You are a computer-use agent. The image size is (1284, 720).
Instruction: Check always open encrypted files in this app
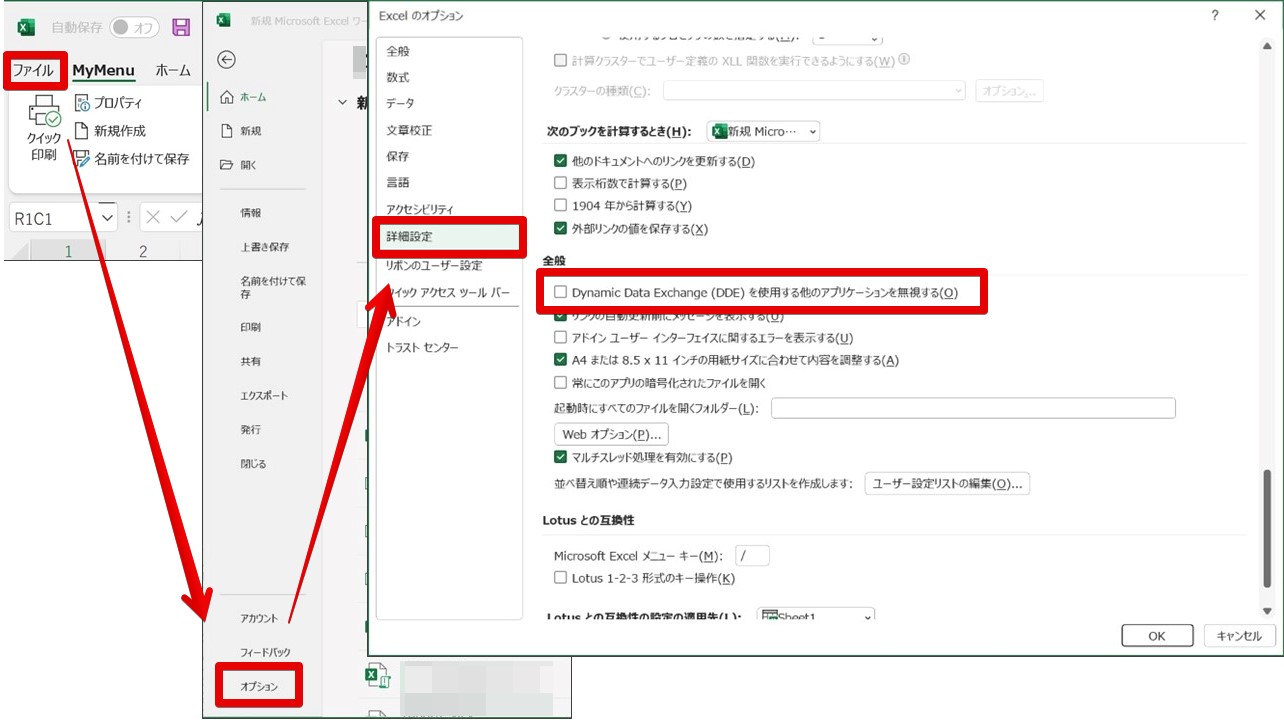point(560,382)
